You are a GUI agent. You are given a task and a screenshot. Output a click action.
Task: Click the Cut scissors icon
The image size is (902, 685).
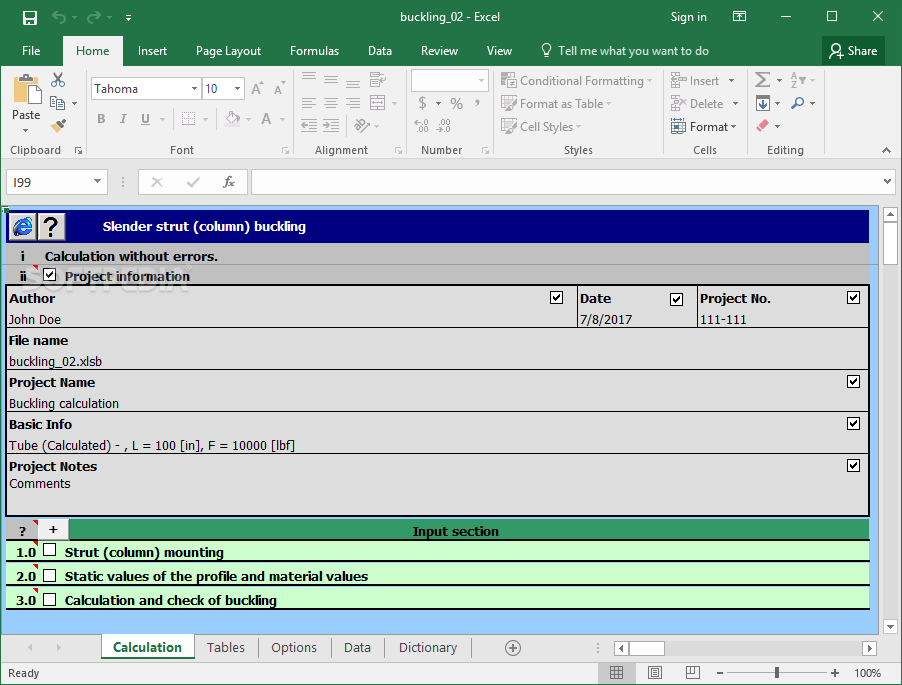58,80
